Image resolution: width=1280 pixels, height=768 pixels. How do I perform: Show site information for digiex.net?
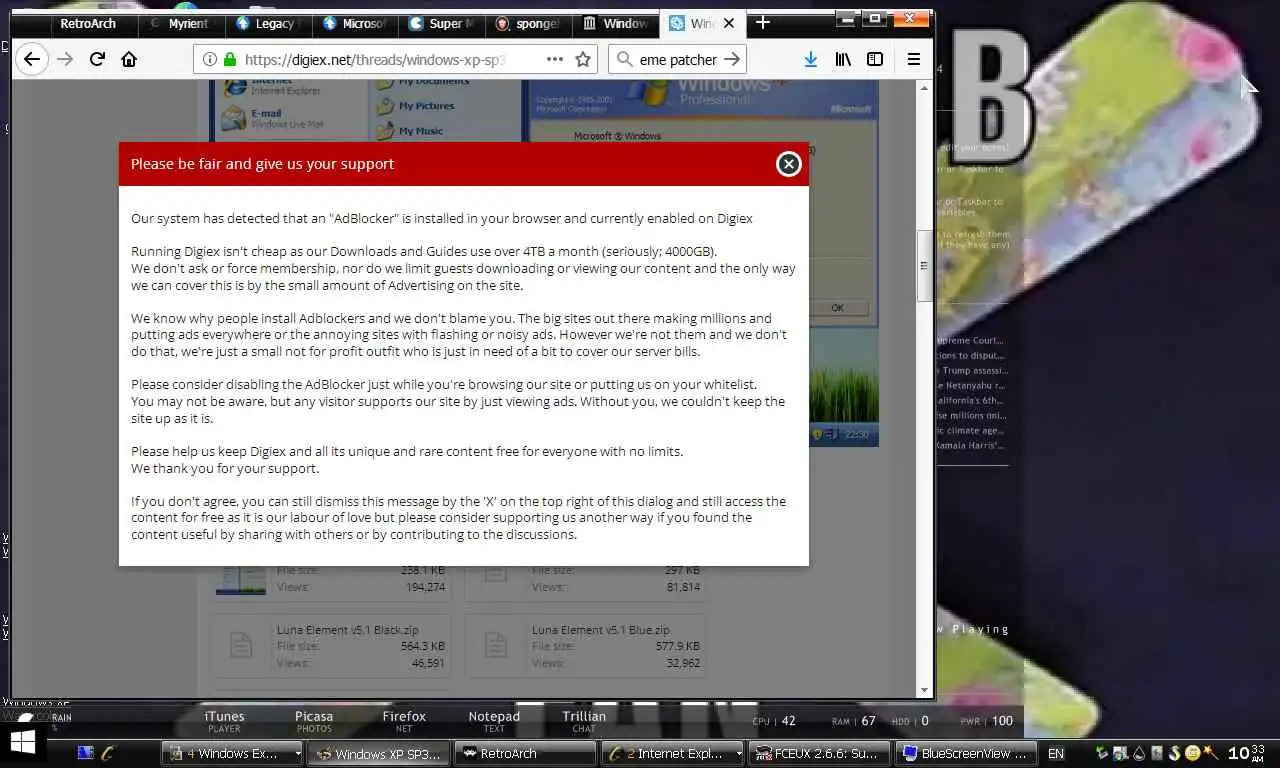(209, 59)
